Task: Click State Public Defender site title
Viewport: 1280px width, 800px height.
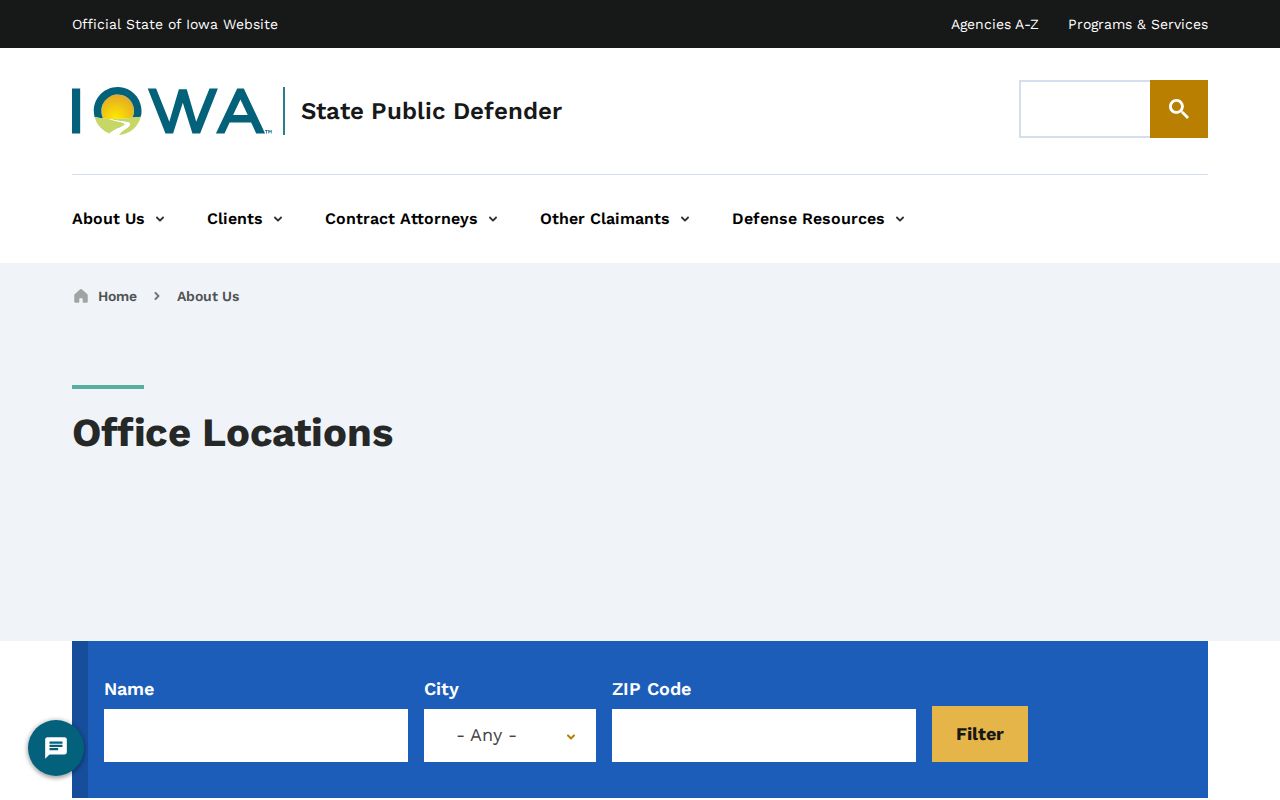Action: pos(431,111)
